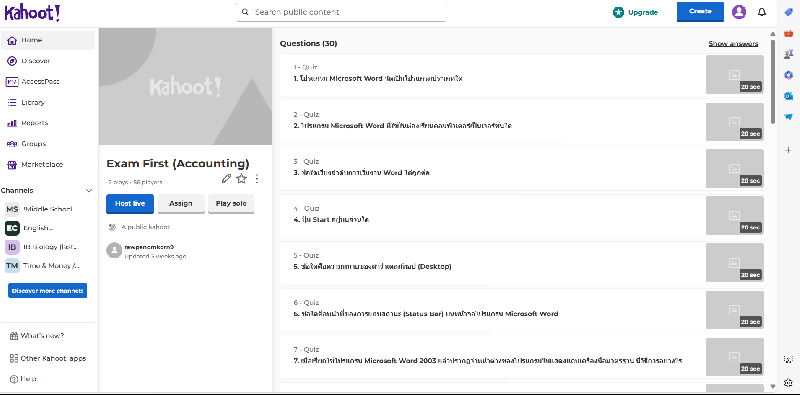Click the Kahoot cover image
Screen dimensions: 800x395
185,87
